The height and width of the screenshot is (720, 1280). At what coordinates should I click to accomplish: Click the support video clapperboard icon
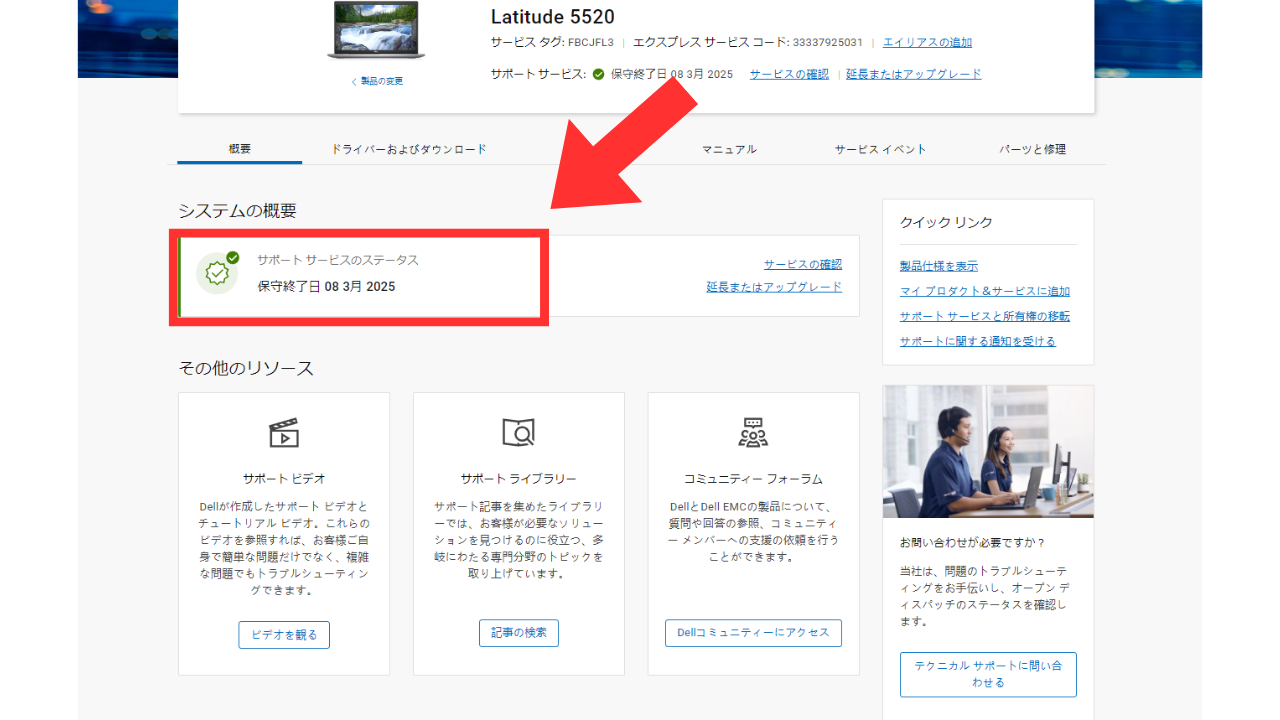coord(284,433)
